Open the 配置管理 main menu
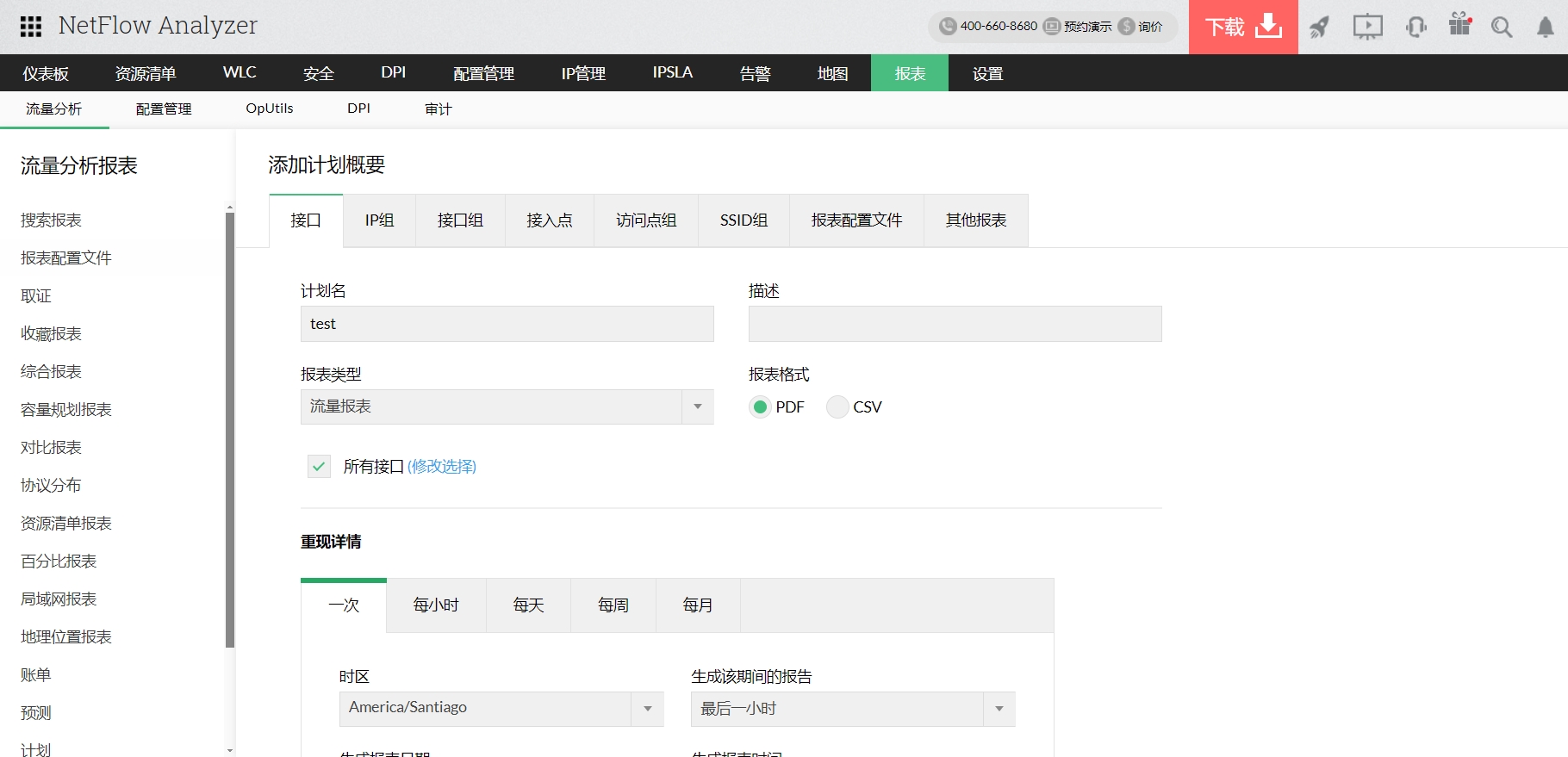This screenshot has width=1568, height=757. click(x=484, y=73)
